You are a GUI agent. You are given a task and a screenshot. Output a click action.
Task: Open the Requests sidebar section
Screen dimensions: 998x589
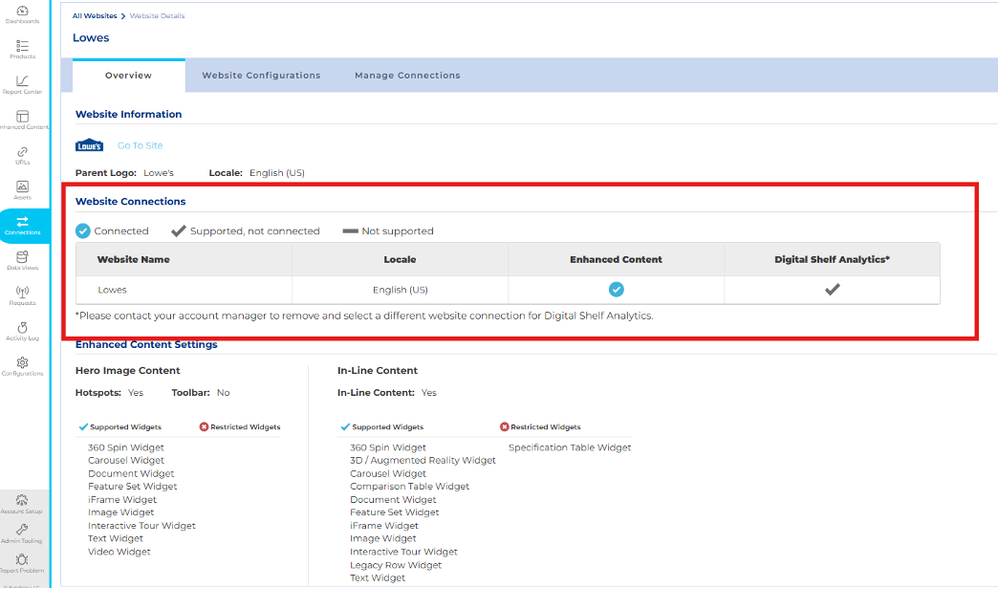(x=22, y=296)
